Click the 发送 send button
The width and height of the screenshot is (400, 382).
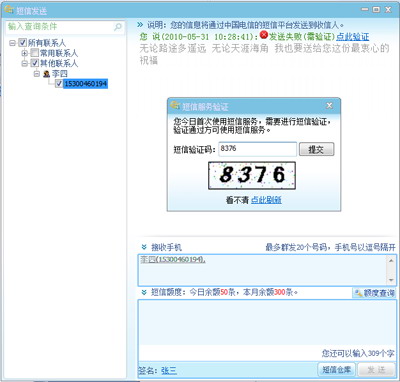coord(376,369)
